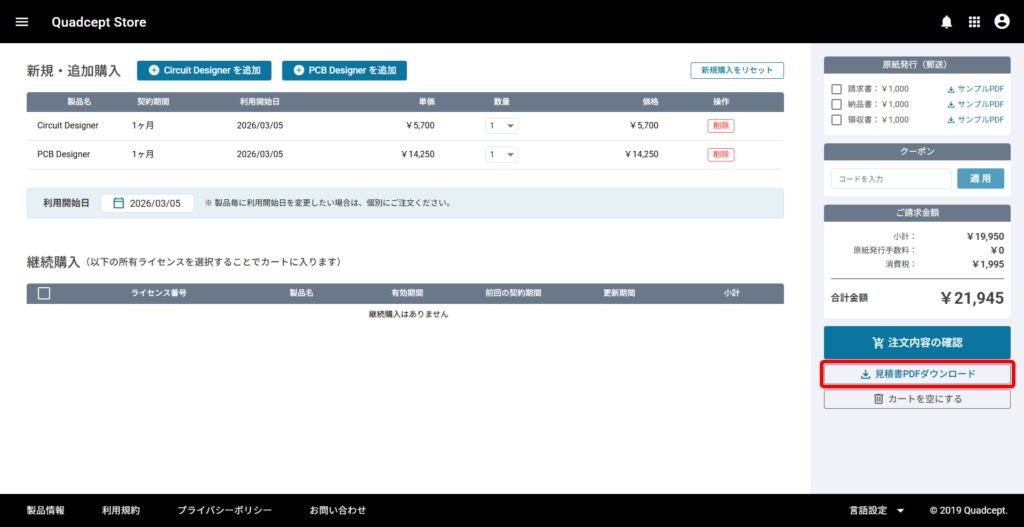Image resolution: width=1024 pixels, height=527 pixels.
Task: Click the coupon code input field
Action: (x=890, y=178)
